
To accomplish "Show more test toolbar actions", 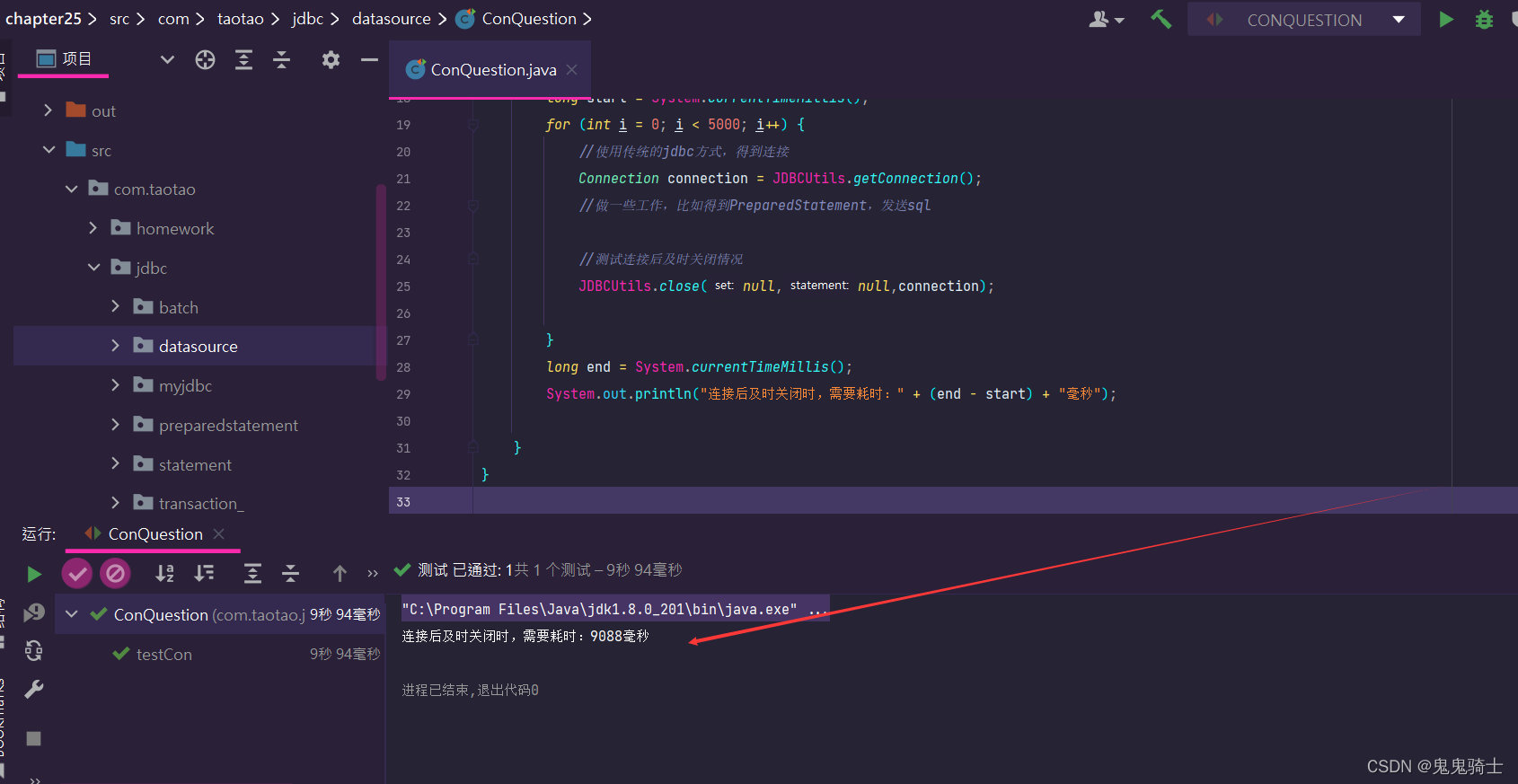I will tap(373, 574).
